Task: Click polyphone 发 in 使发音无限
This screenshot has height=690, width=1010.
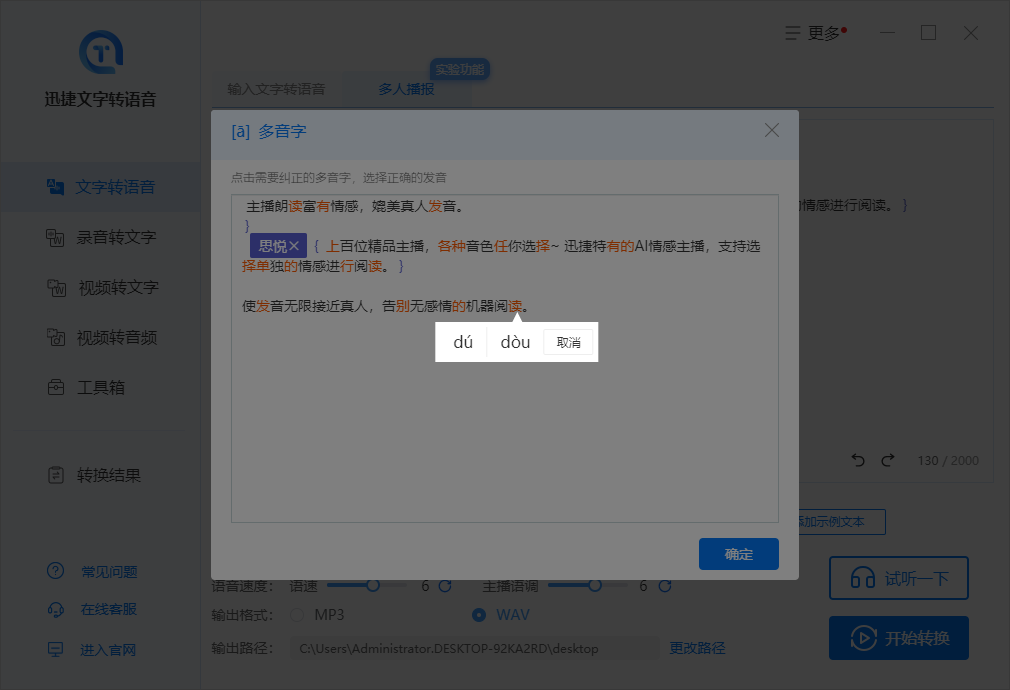Action: [x=263, y=306]
